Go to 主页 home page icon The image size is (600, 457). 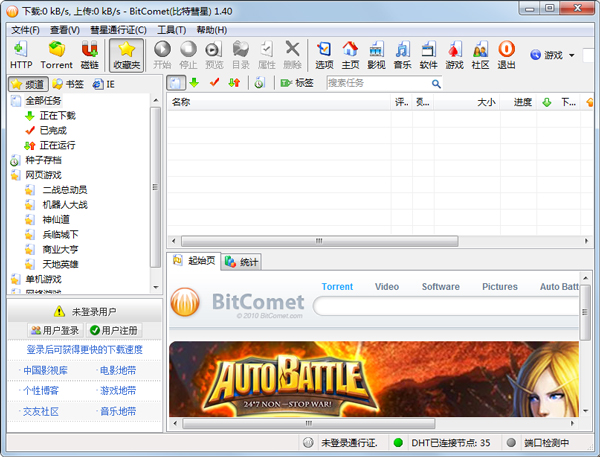pos(350,55)
